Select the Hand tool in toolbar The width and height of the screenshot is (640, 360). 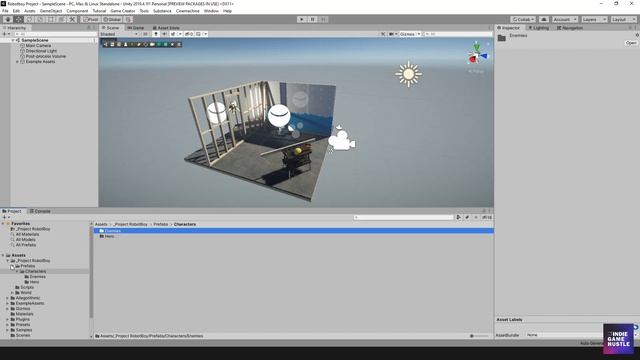[8, 19]
